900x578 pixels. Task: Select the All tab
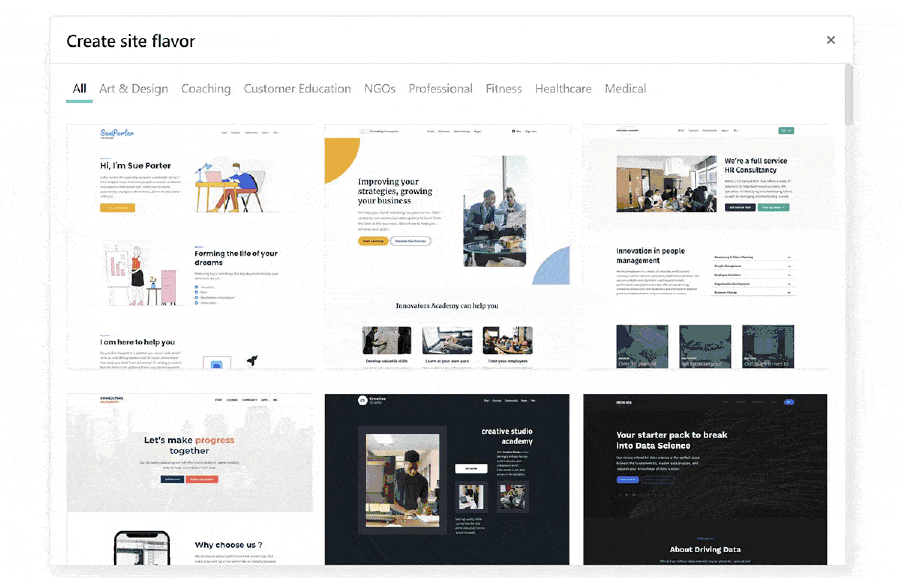coord(79,89)
